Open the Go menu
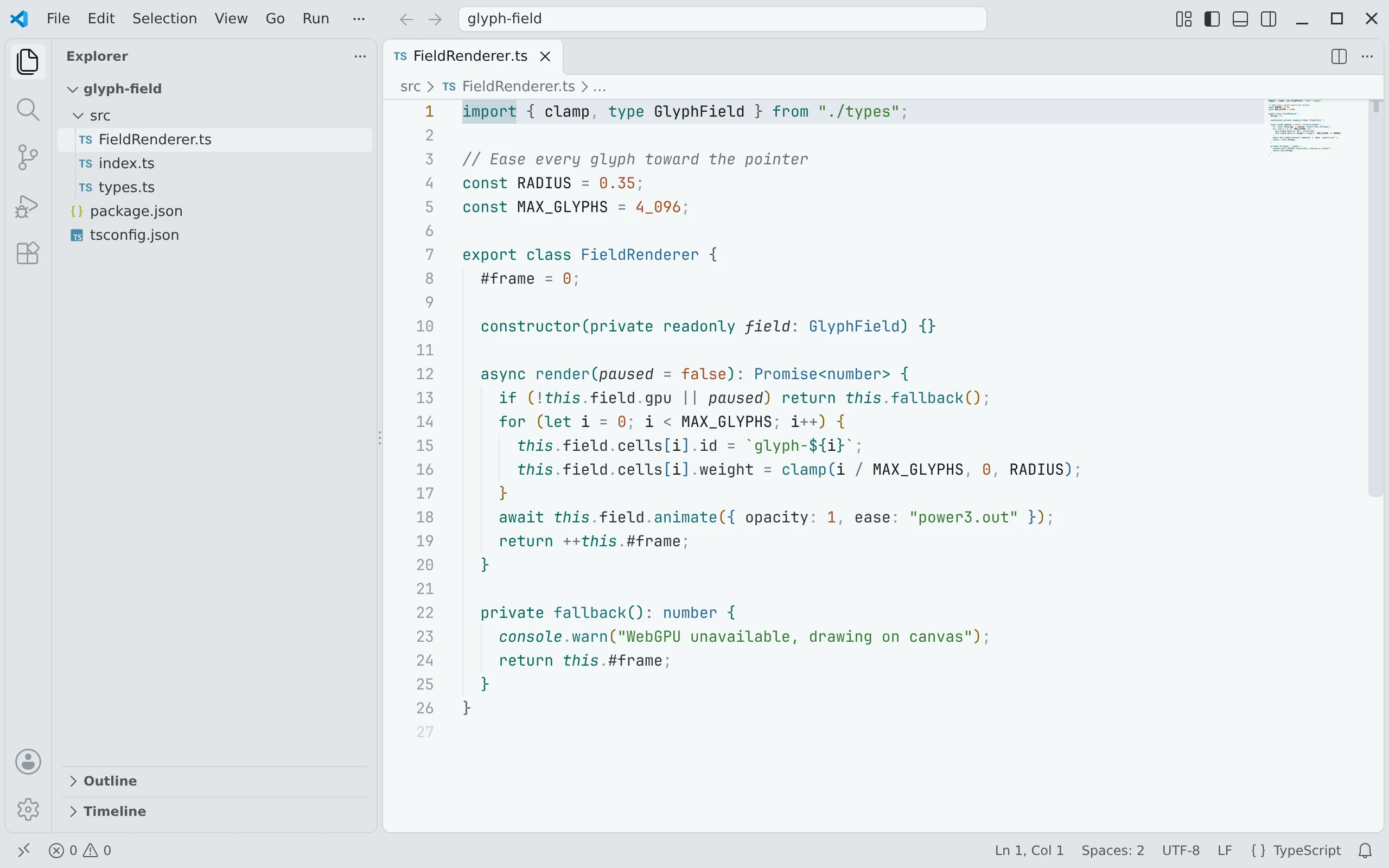 275,19
